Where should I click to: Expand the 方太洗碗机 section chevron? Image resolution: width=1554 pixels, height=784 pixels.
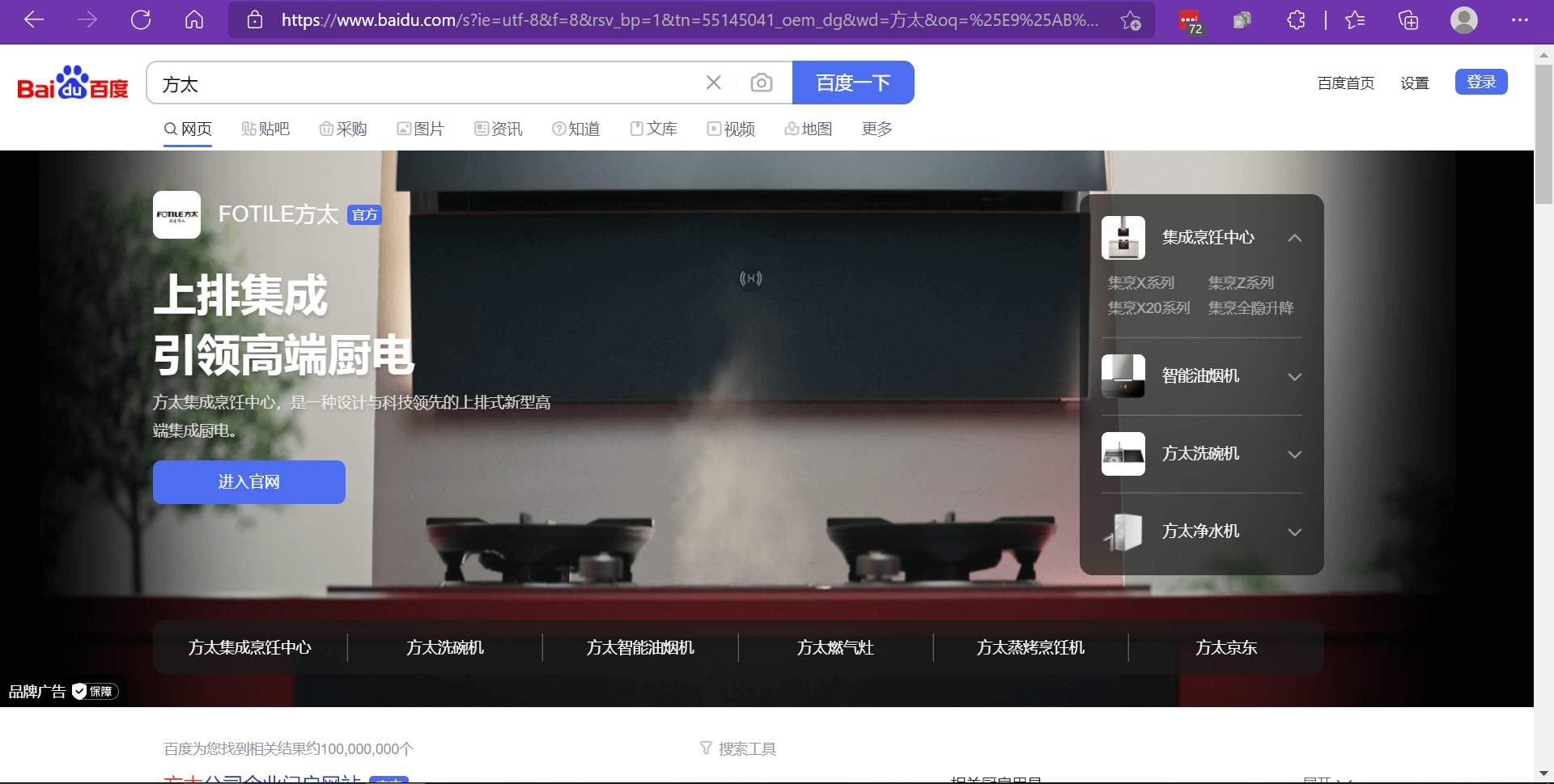point(1295,454)
